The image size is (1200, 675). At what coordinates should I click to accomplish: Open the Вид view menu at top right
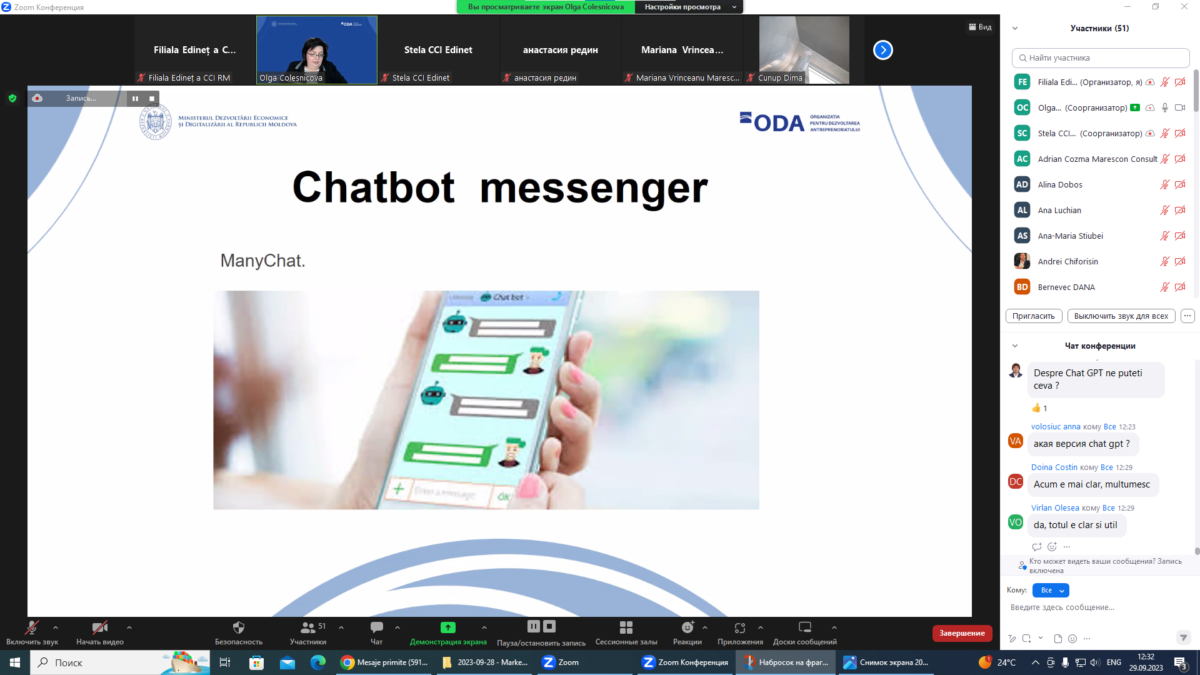coord(979,28)
